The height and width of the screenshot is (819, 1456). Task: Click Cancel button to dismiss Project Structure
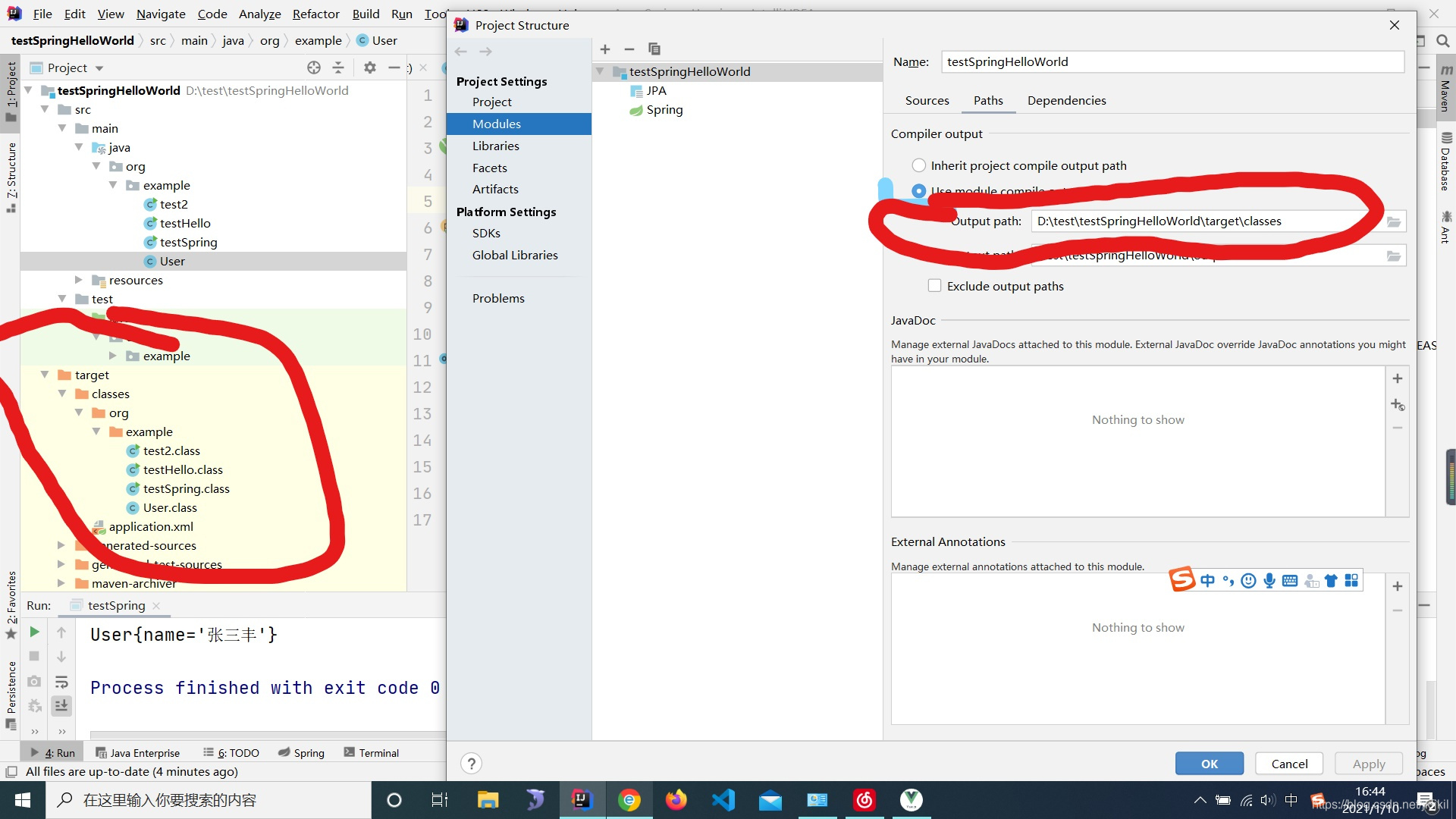coord(1288,763)
